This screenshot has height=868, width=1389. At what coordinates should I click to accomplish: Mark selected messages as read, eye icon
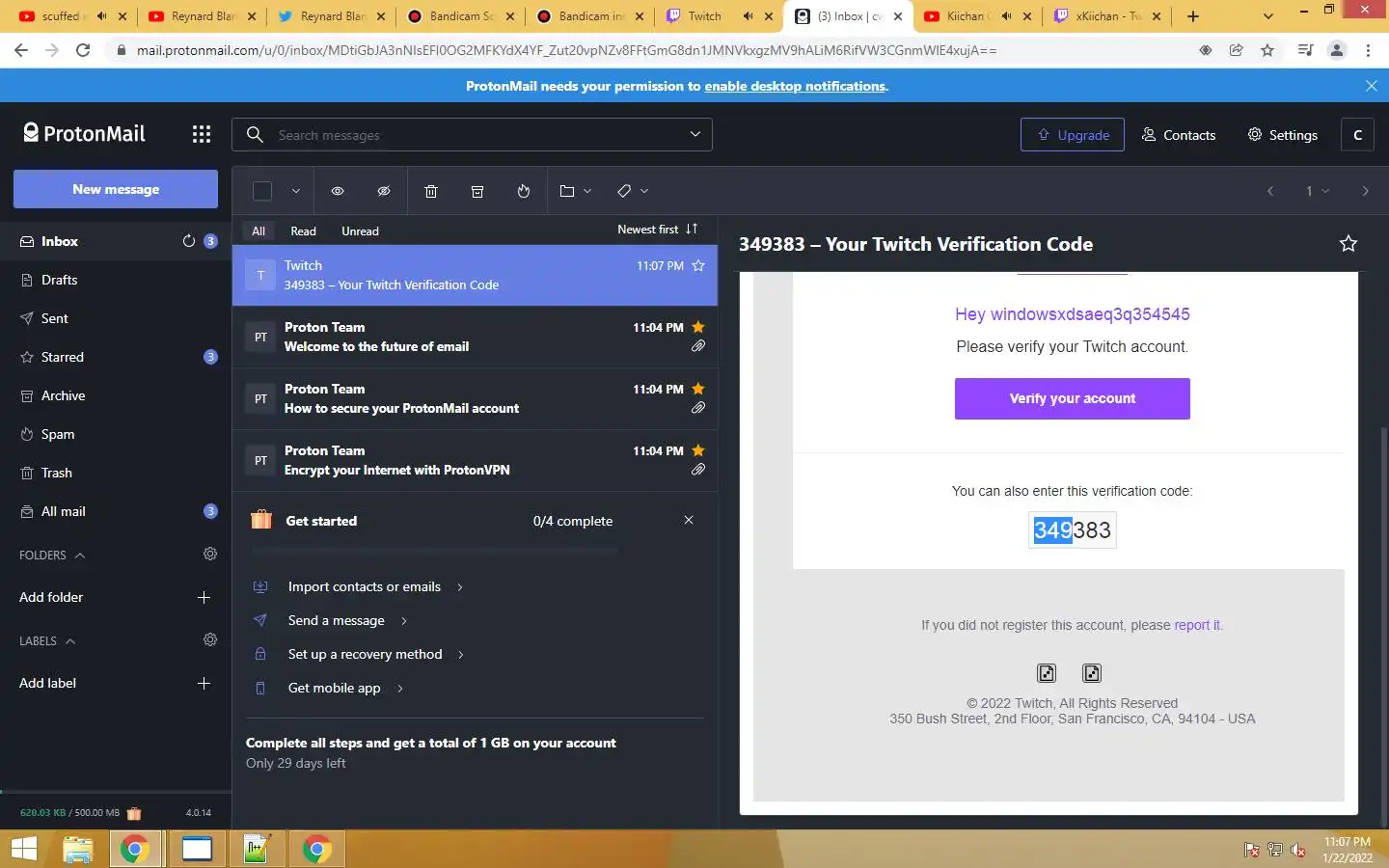(338, 191)
